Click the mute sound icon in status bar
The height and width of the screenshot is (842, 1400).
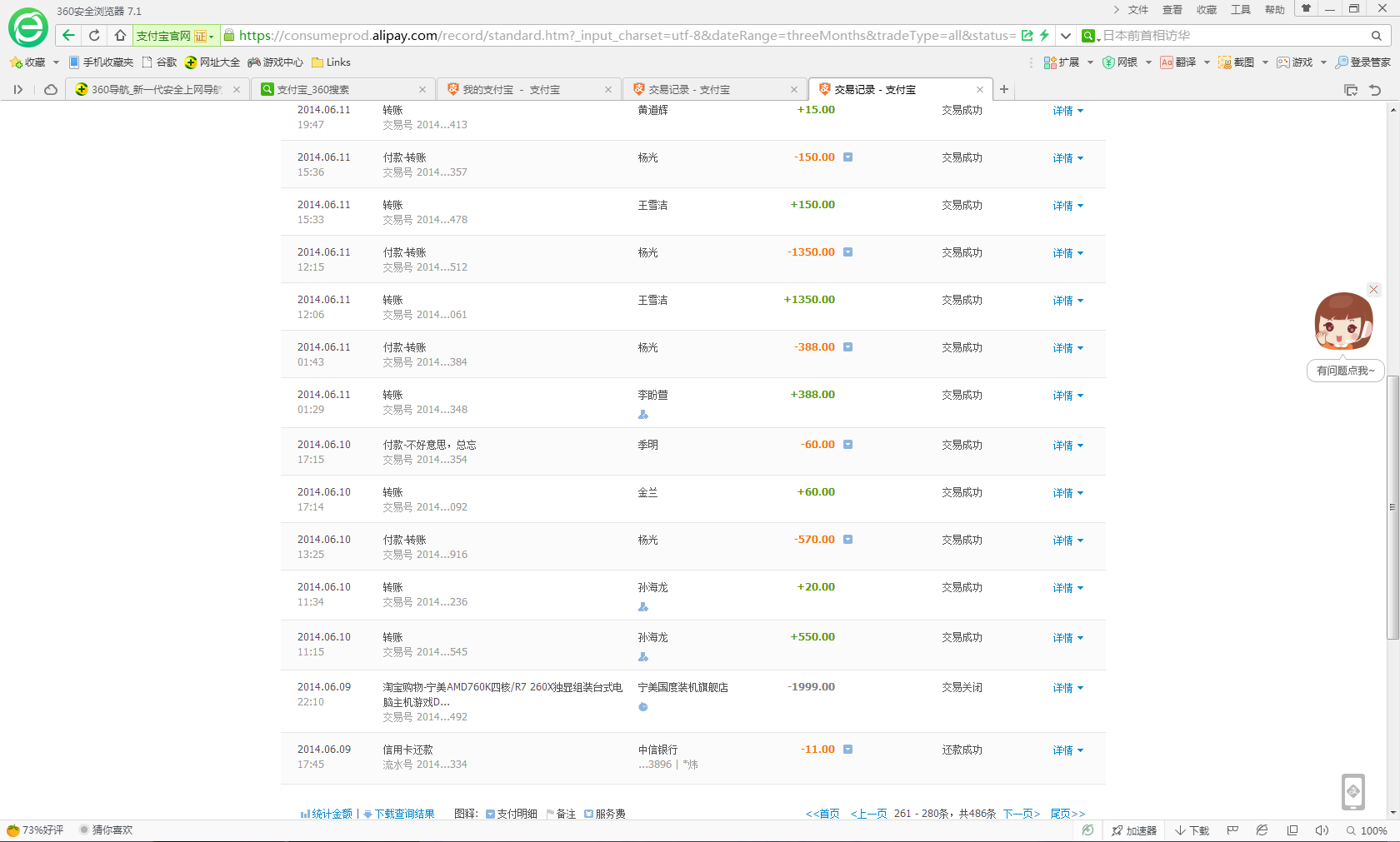pyautogui.click(x=1322, y=830)
